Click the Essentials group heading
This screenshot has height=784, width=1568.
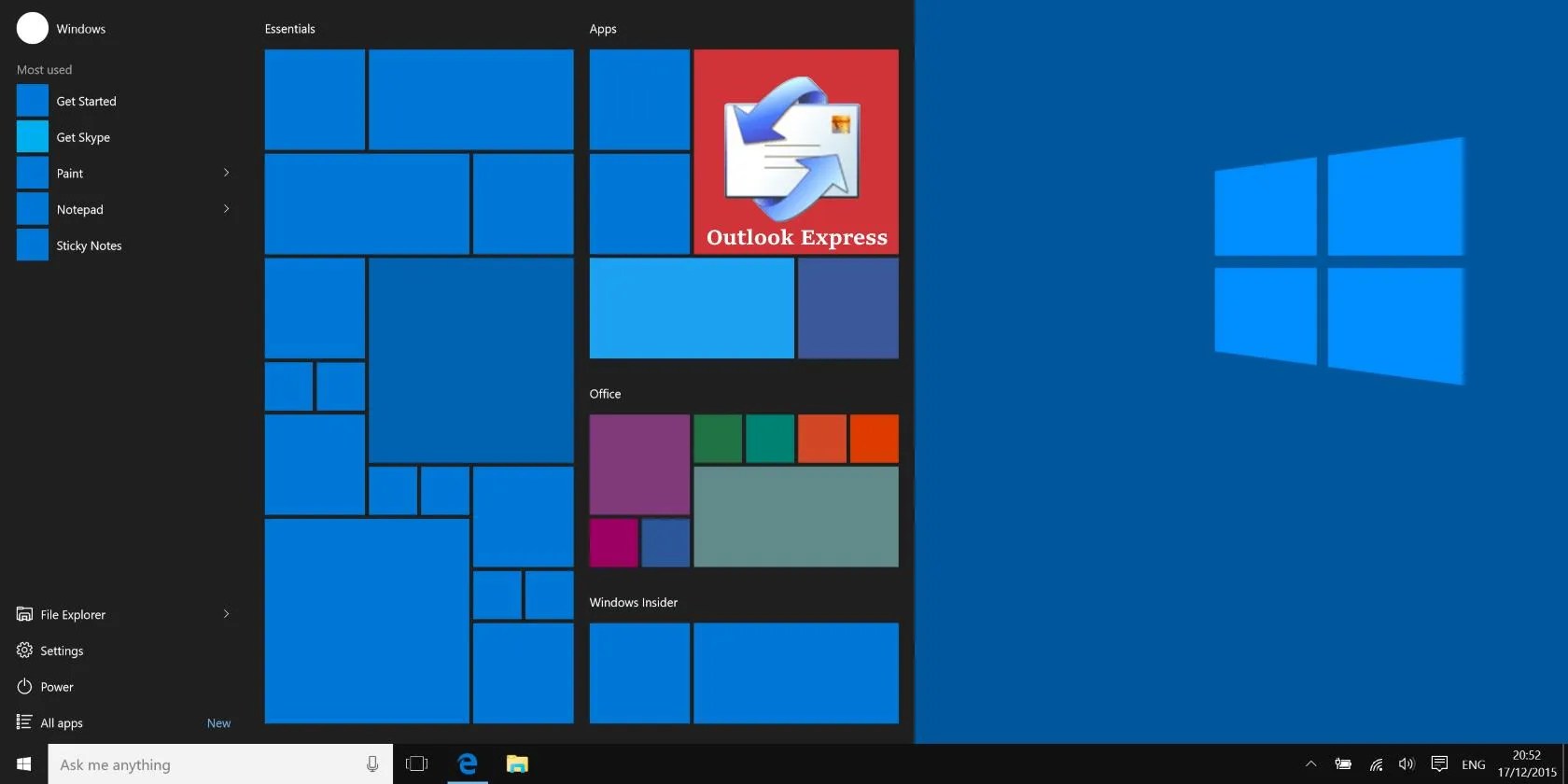click(289, 29)
